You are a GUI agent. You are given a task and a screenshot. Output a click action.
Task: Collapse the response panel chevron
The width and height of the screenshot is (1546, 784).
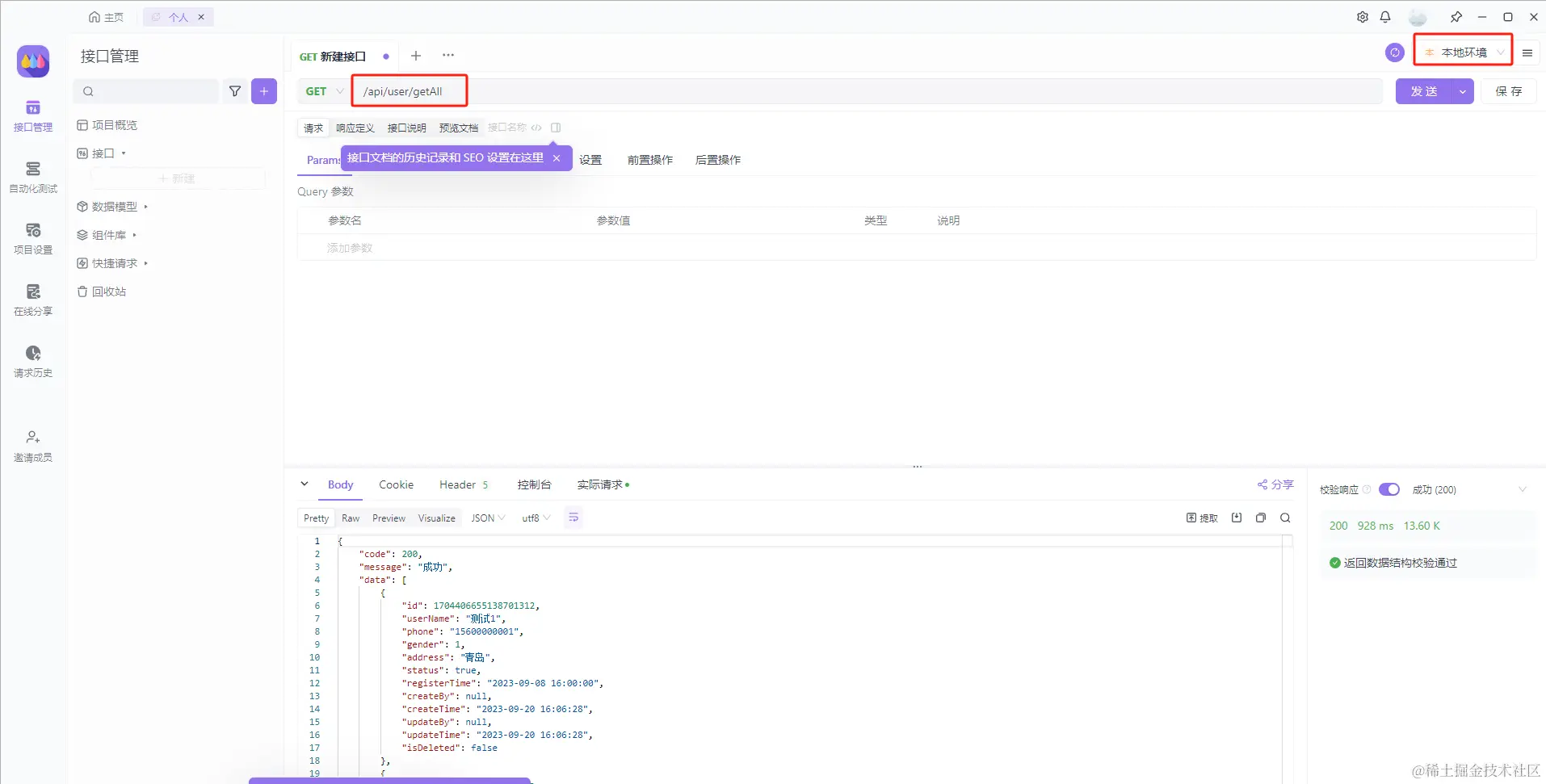305,484
